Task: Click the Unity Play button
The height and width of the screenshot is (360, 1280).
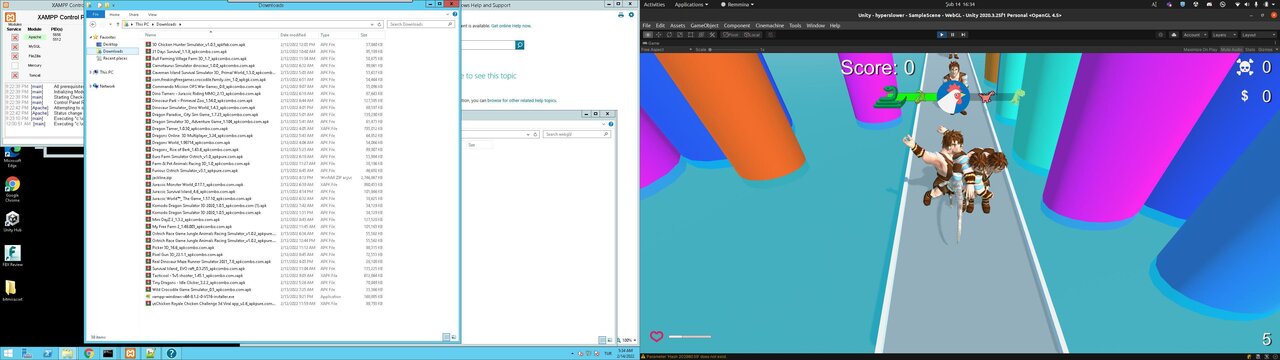Action: pyautogui.click(x=941, y=34)
